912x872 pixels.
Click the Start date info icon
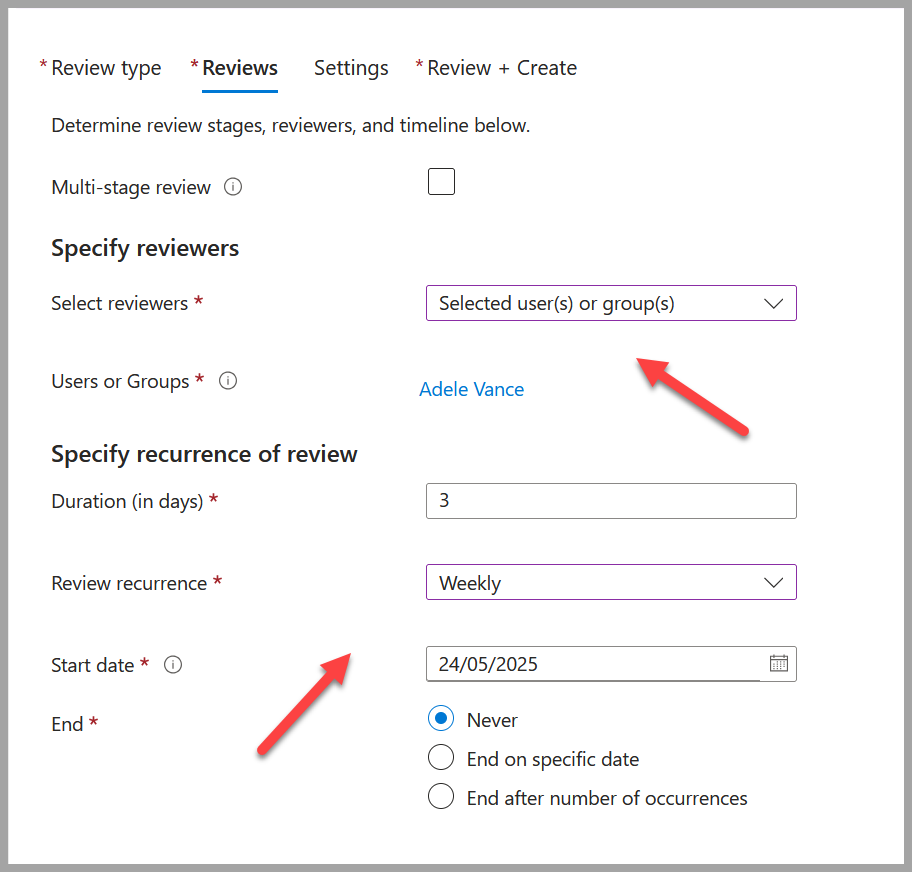coord(173,664)
